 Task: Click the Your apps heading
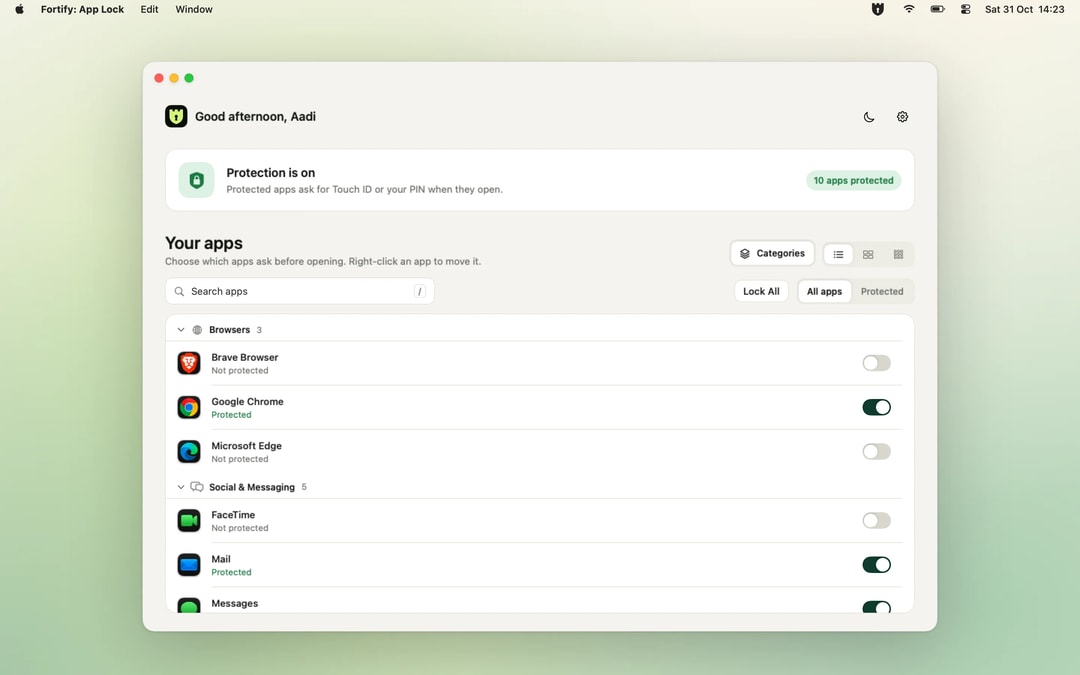[x=204, y=243]
